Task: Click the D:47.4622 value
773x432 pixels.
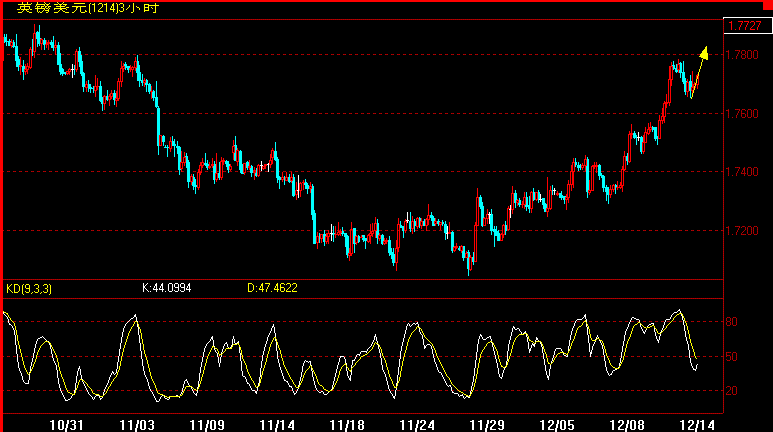Action: [272, 288]
